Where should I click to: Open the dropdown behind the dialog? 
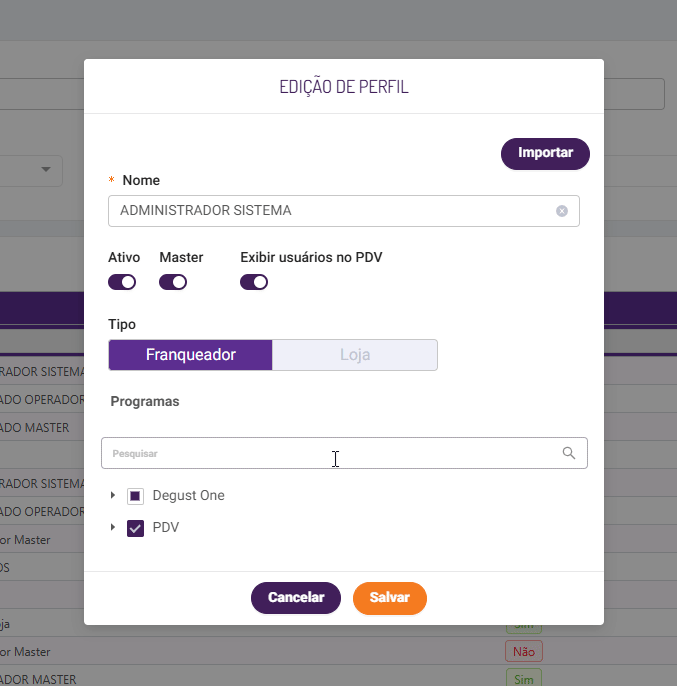[x=45, y=170]
